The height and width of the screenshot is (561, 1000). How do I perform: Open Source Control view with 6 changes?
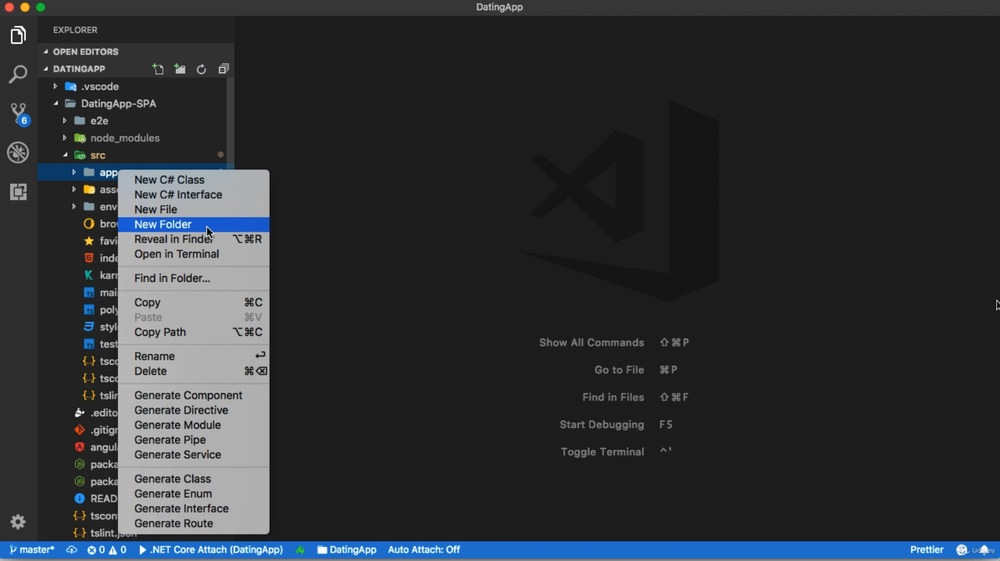[x=18, y=113]
